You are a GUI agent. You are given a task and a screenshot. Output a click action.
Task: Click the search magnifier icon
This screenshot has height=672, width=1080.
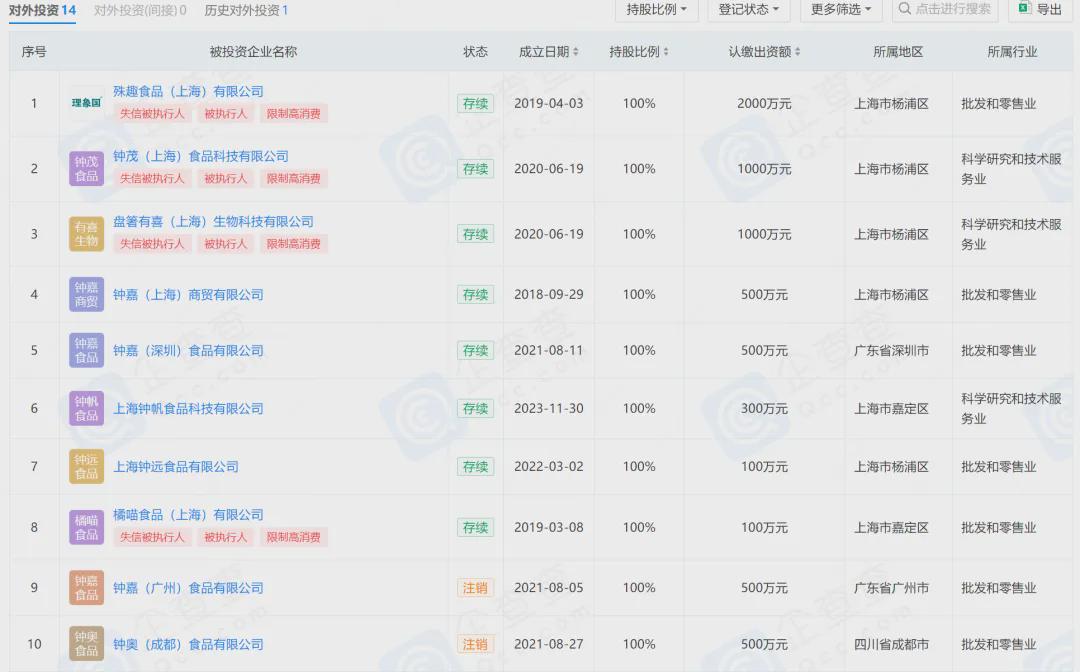(905, 8)
